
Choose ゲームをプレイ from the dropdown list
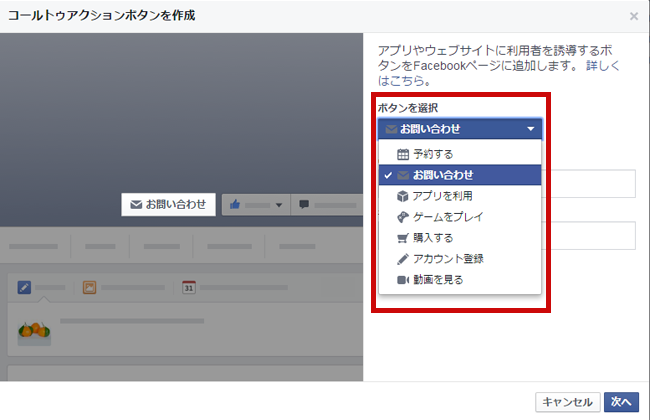pos(460,217)
